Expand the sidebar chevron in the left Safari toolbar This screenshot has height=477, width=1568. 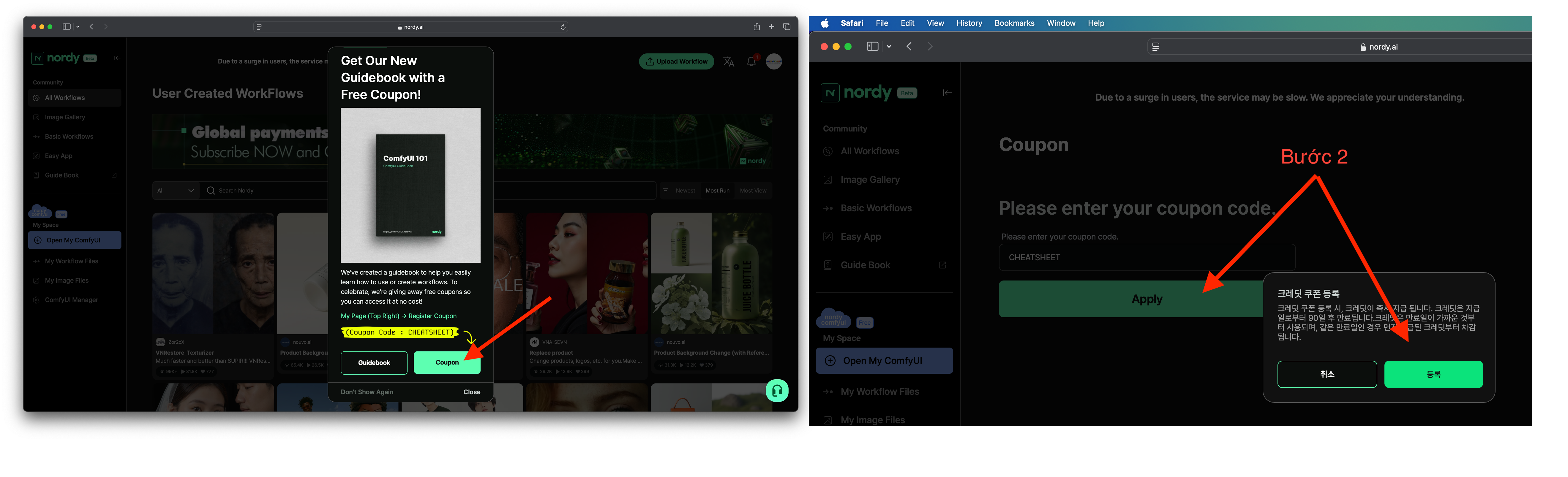(78, 27)
